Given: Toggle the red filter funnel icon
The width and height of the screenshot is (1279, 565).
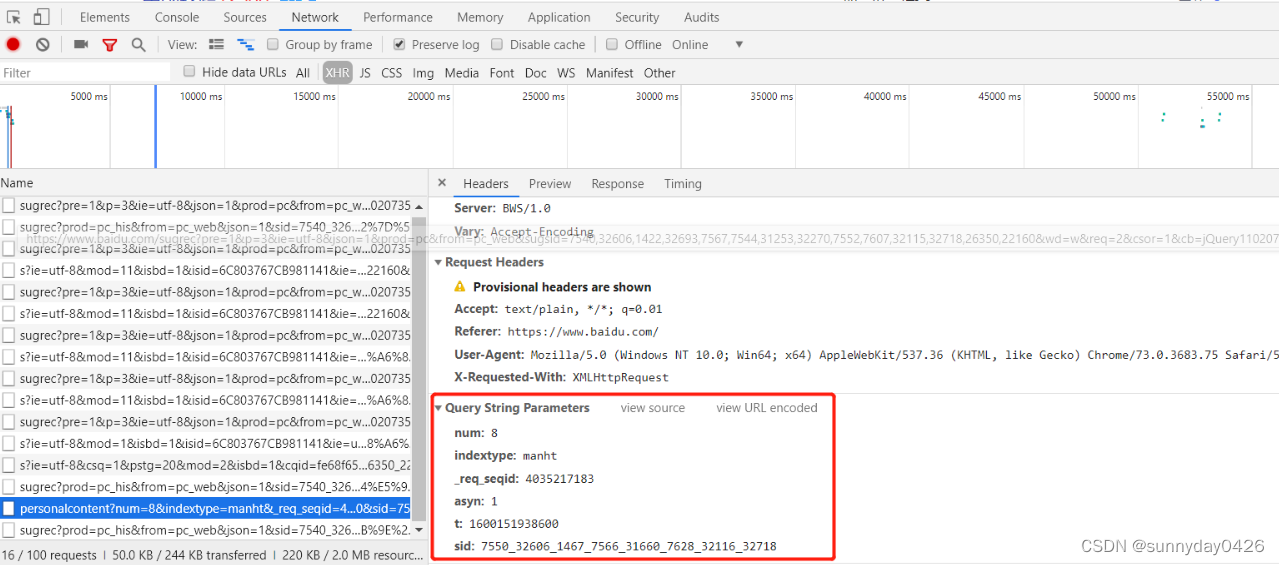Looking at the screenshot, I should coord(110,45).
